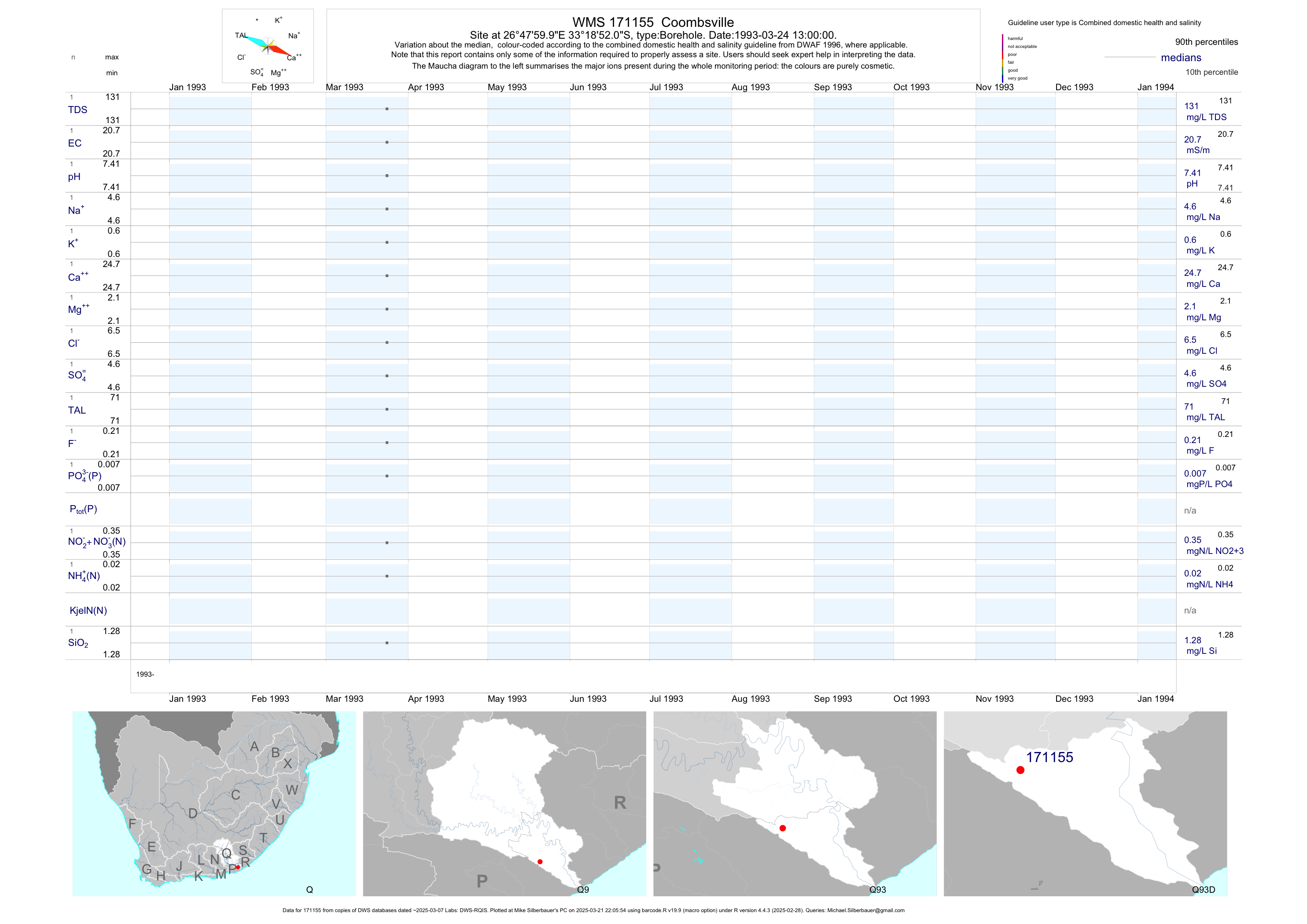Select the EC row label
Screen dimensions: 1307x924
pyautogui.click(x=74, y=143)
